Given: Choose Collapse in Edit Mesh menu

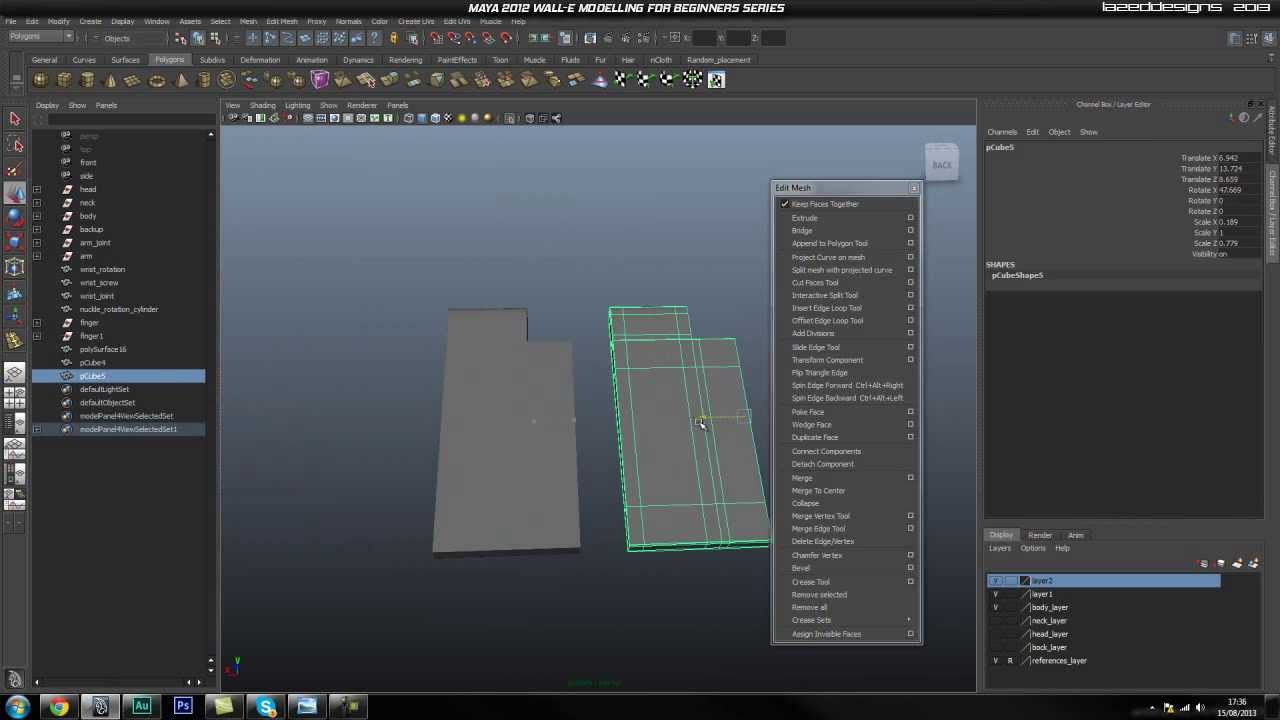Looking at the screenshot, I should tap(805, 503).
